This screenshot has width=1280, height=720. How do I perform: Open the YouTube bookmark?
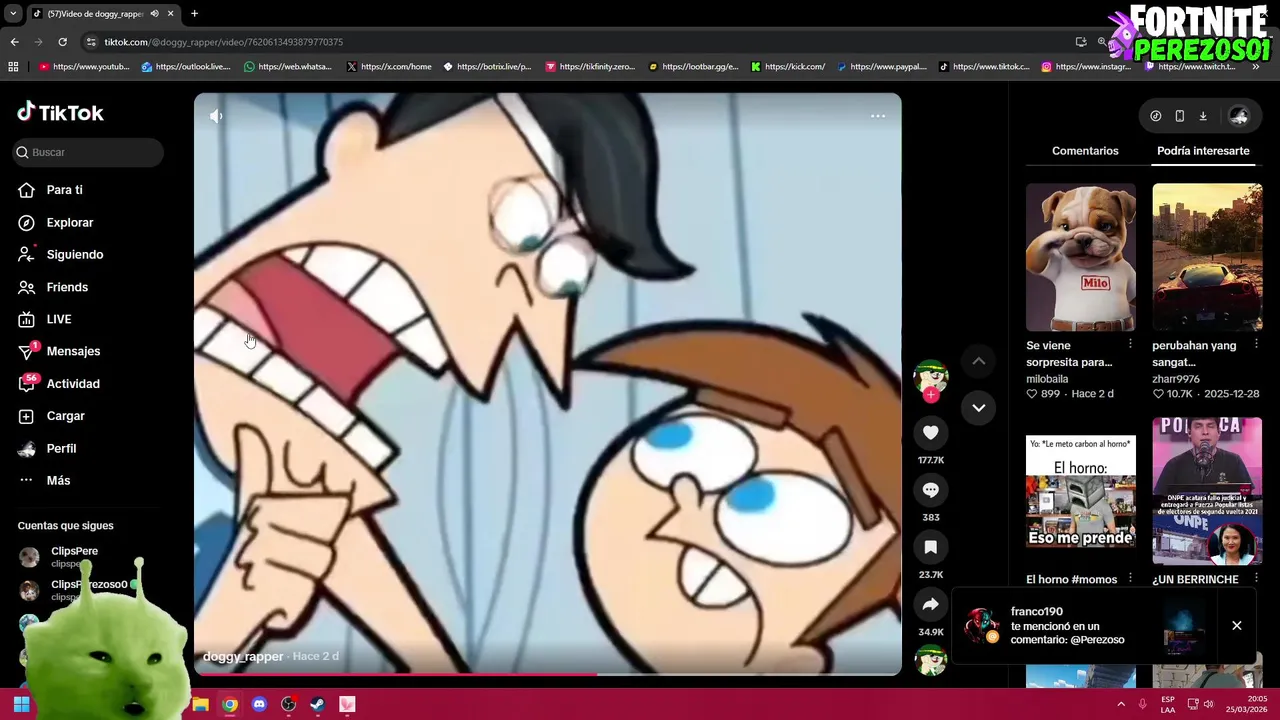84,67
